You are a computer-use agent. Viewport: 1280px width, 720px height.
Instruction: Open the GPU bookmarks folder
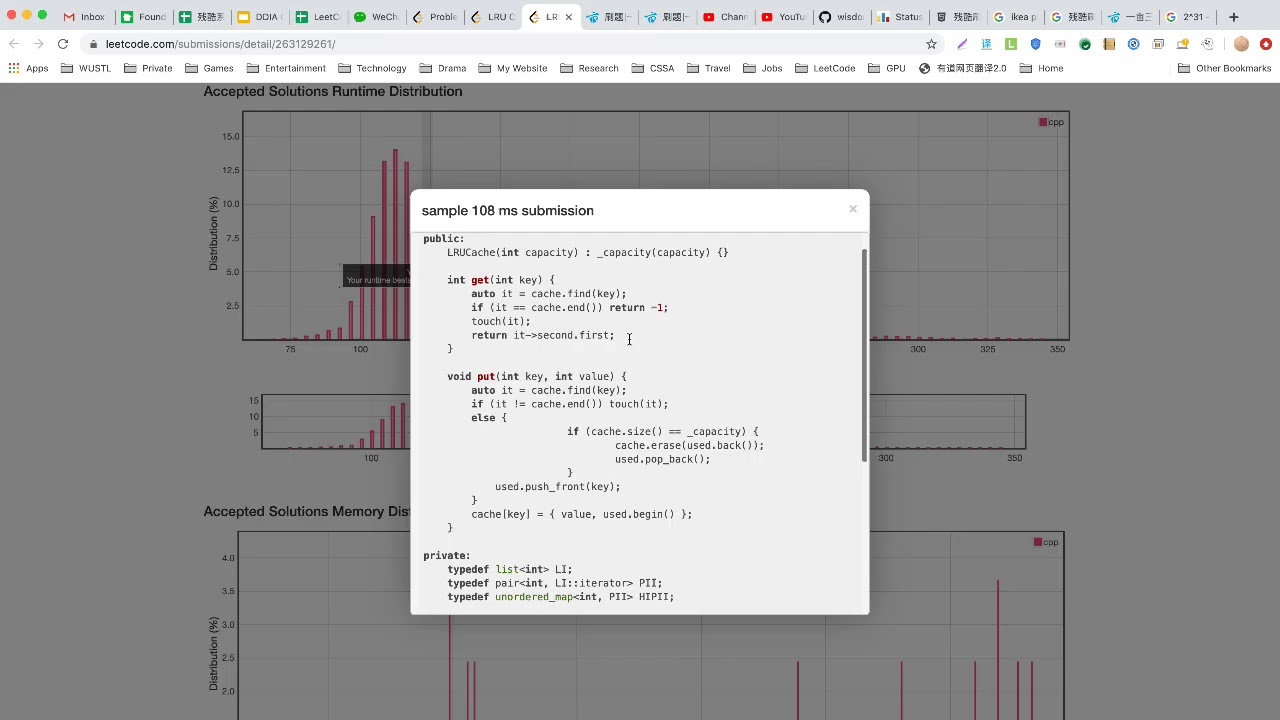(x=886, y=68)
